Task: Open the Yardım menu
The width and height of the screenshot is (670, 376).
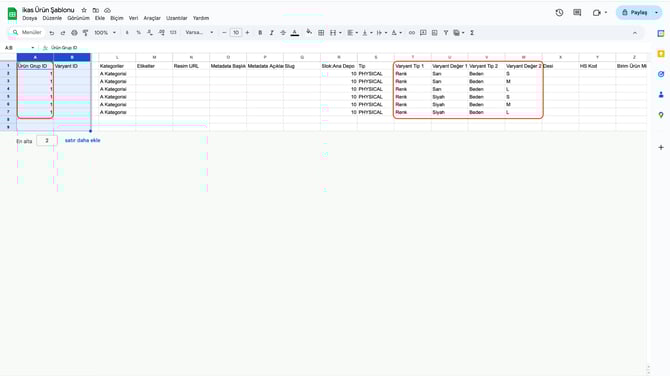Action: 201,18
